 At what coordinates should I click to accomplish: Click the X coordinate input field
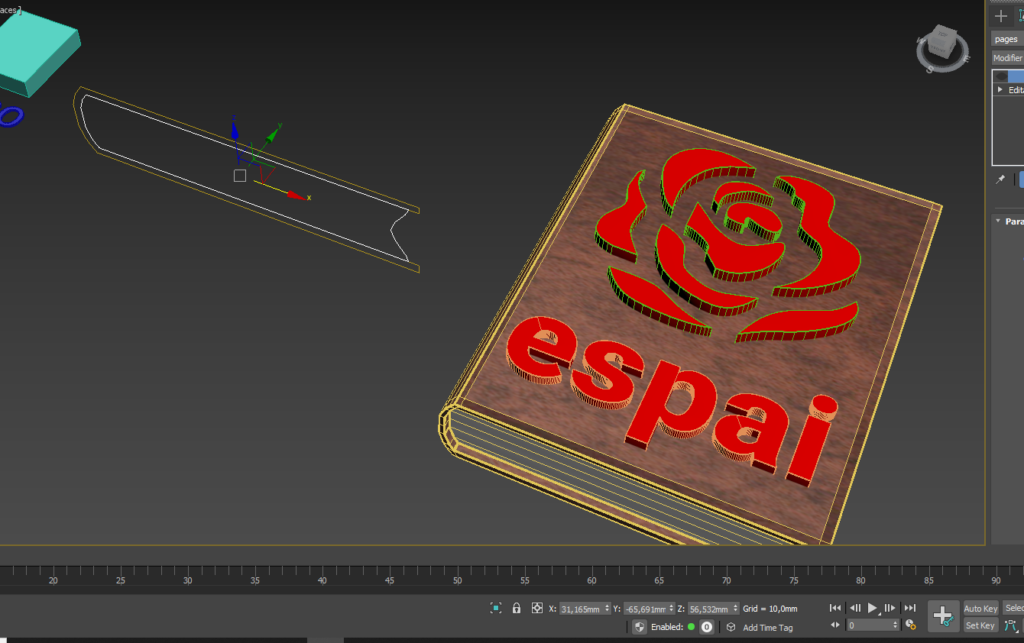pyautogui.click(x=580, y=609)
